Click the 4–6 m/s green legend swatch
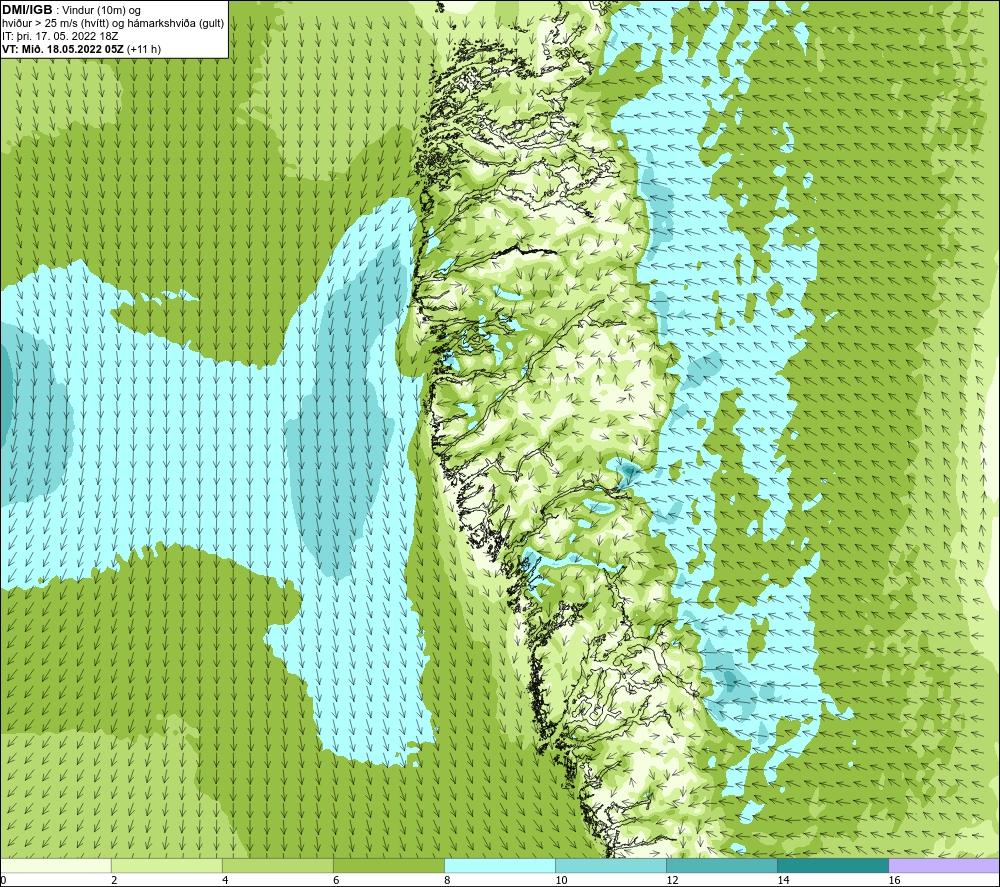 [278, 866]
